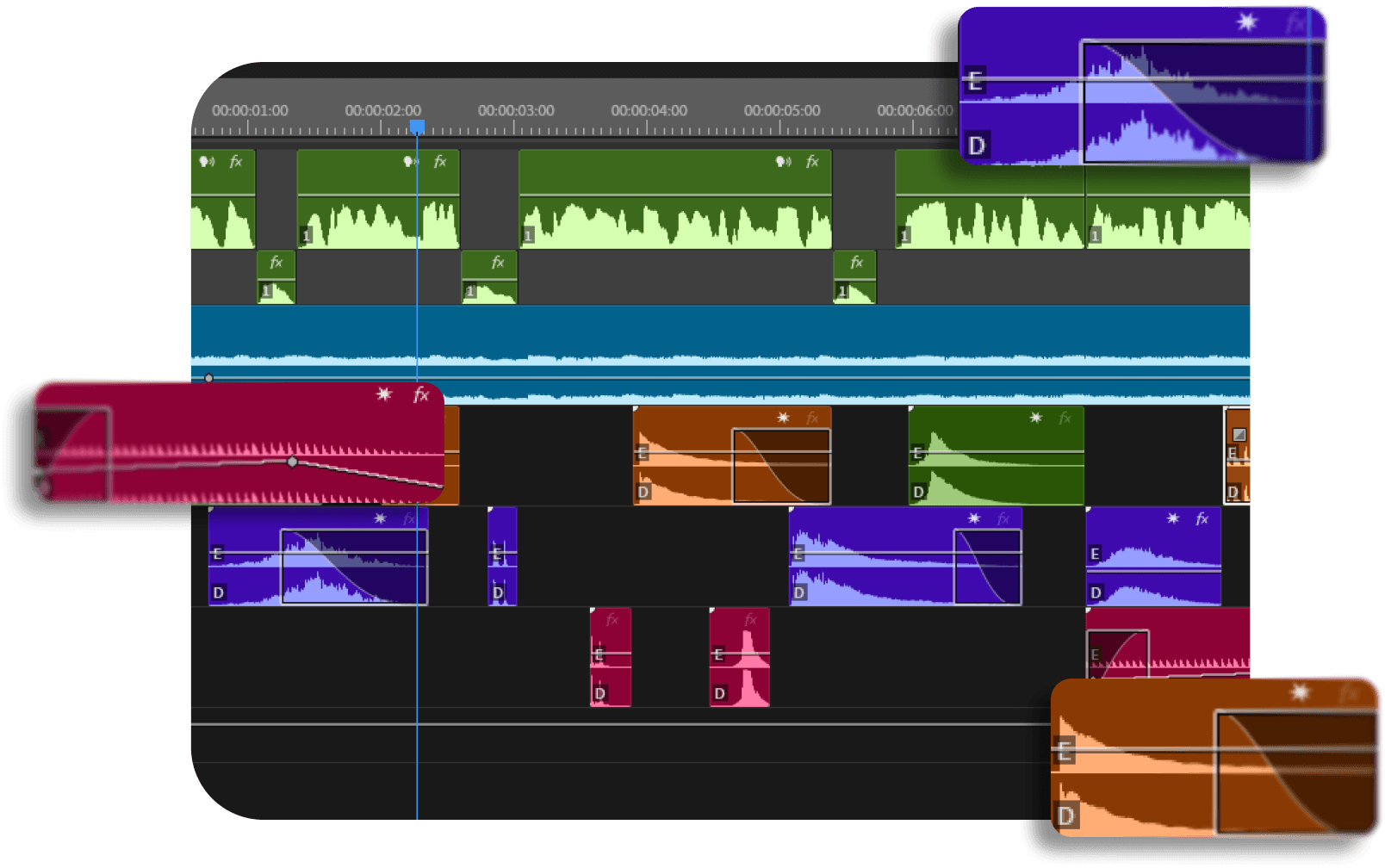The image size is (1385, 868).
Task: Click the 00:00:04:00 mark on the time ruler
Action: point(649,111)
